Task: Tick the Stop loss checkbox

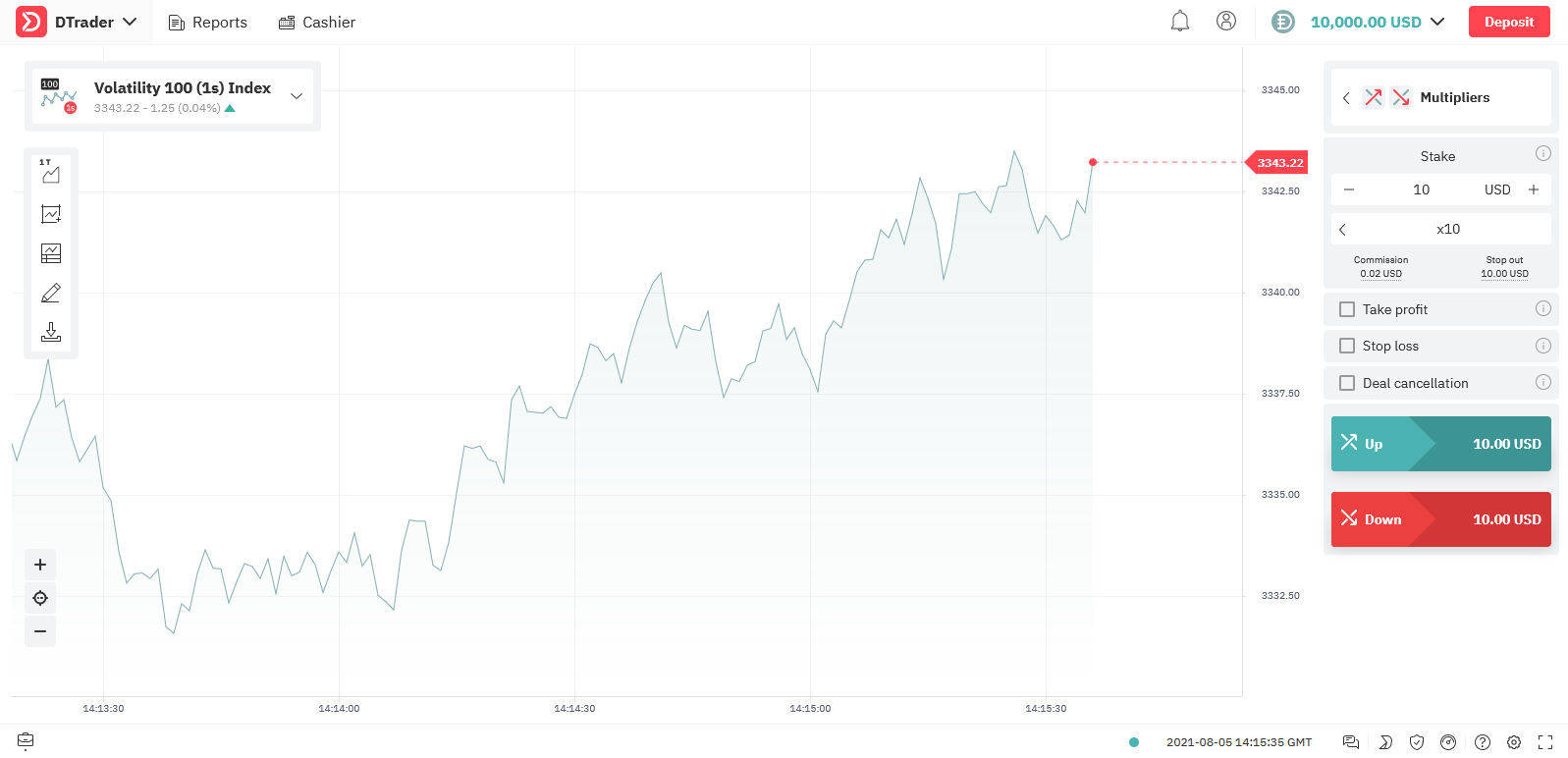Action: [1347, 346]
